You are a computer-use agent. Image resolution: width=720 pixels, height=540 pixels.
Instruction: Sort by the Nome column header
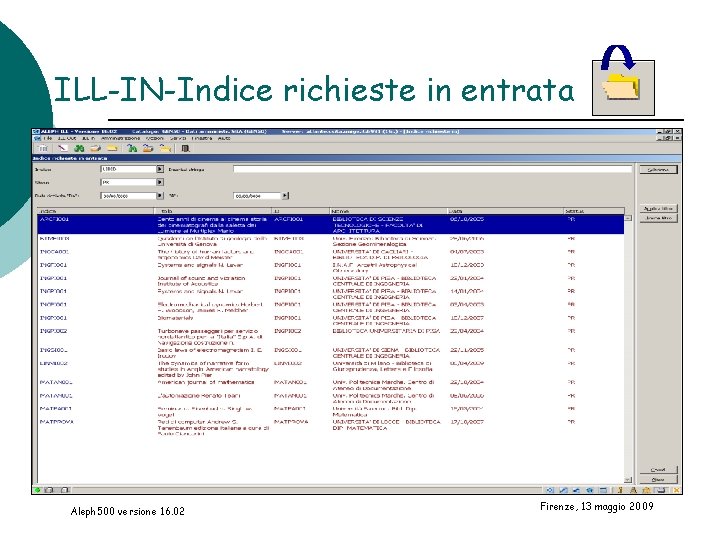pos(388,211)
